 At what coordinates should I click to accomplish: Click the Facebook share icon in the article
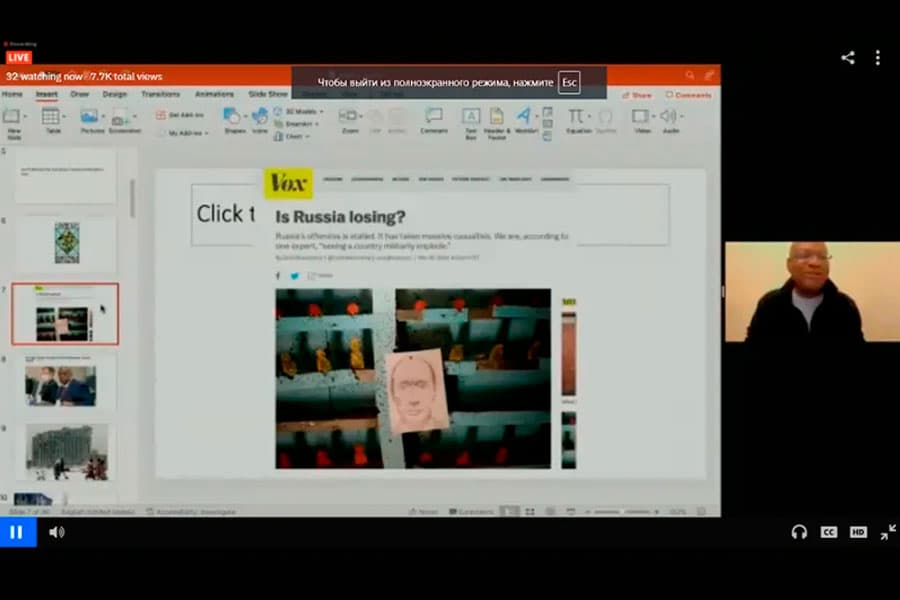[278, 276]
